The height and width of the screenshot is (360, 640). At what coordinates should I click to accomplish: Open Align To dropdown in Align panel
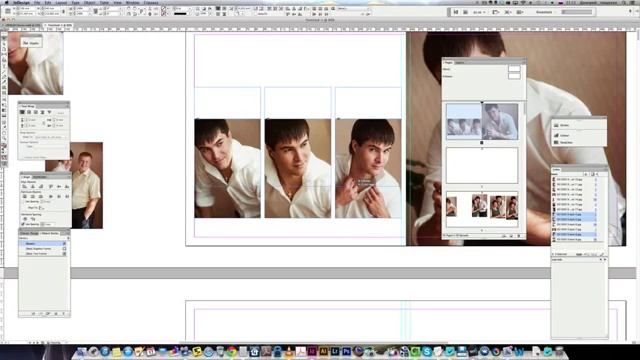(x=42, y=208)
